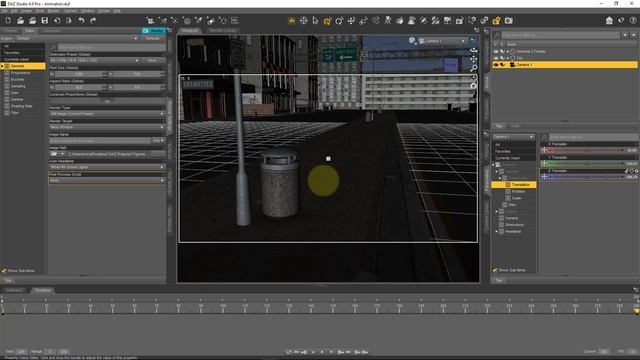Open the File menu

click(4, 11)
